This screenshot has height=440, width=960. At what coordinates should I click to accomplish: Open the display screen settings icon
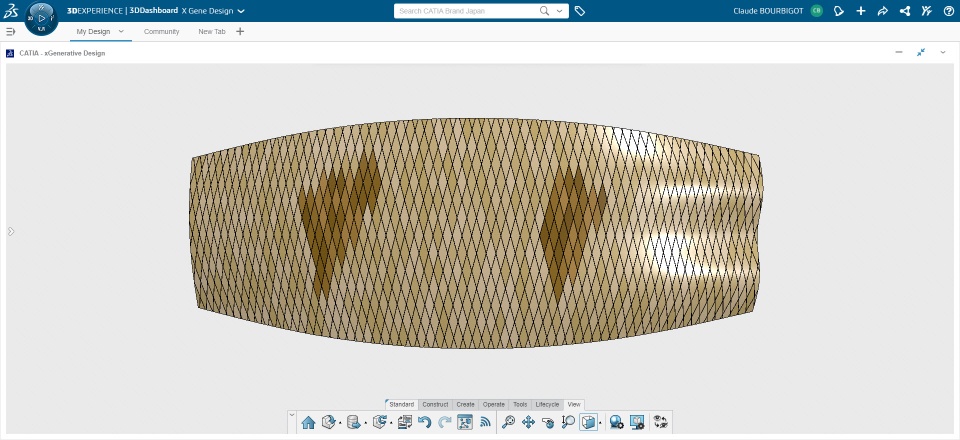pos(637,422)
